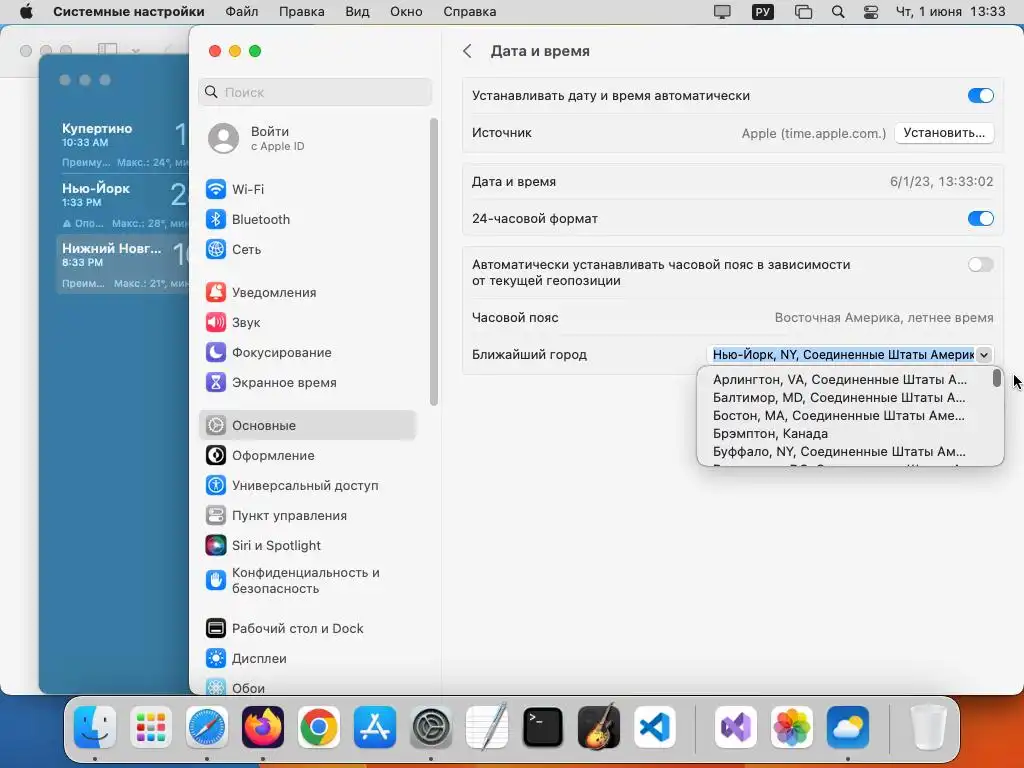The width and height of the screenshot is (1024, 768).
Task: Open Фокусирование focus settings
Action: tap(308, 353)
